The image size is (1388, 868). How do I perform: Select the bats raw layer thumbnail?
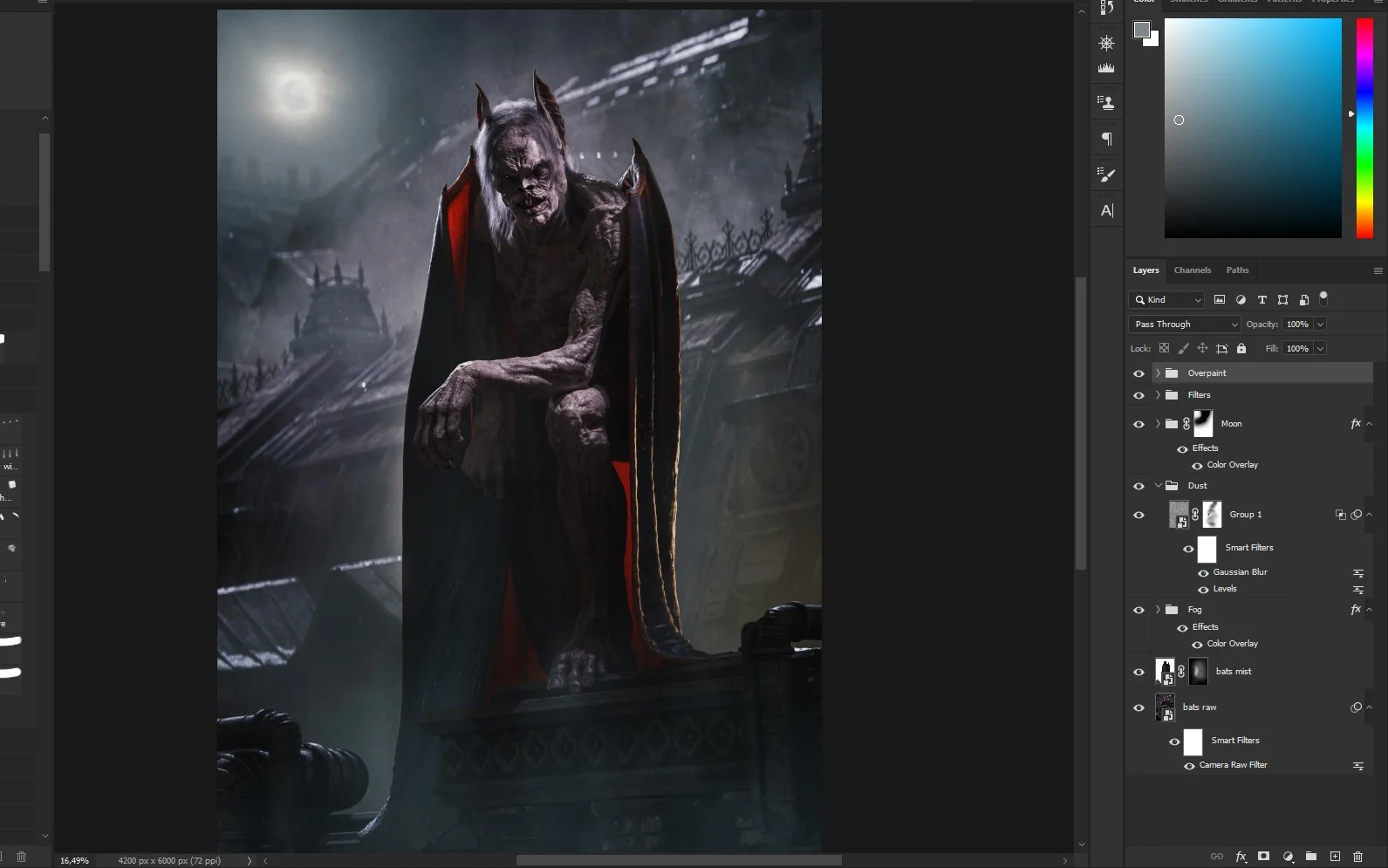click(1165, 707)
